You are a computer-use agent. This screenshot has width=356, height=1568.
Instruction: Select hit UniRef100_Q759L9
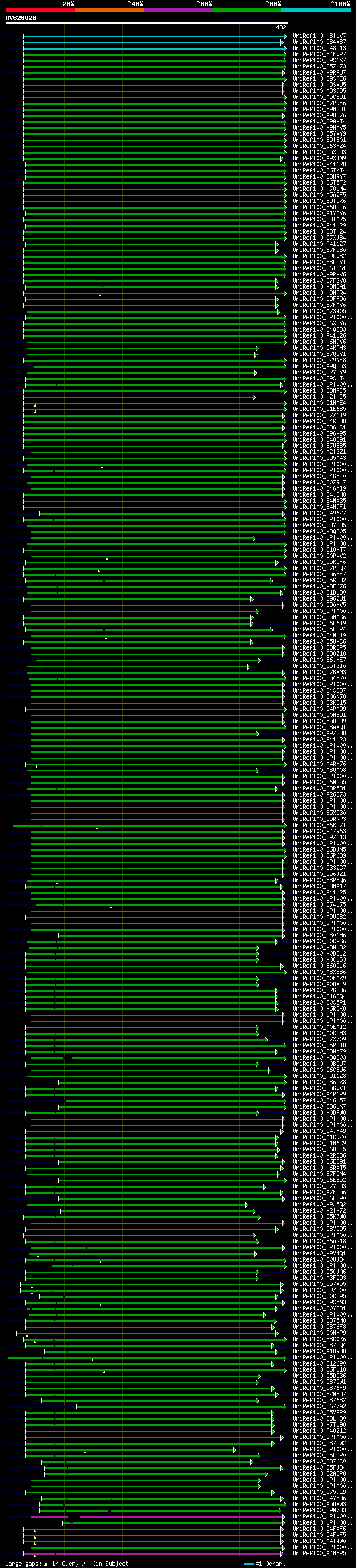tap(319, 1492)
